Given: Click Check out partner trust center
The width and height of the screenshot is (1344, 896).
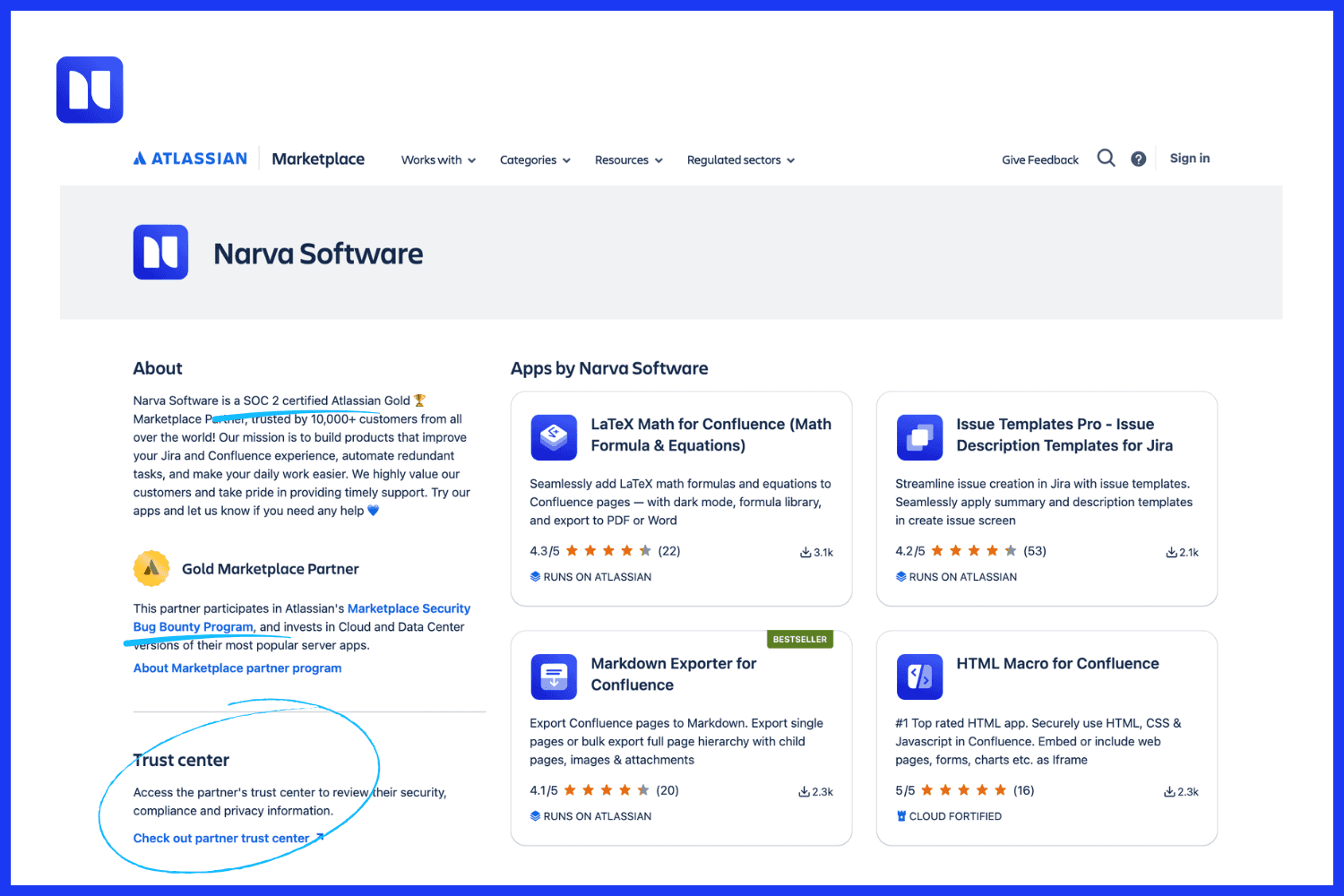Looking at the screenshot, I should (x=221, y=838).
